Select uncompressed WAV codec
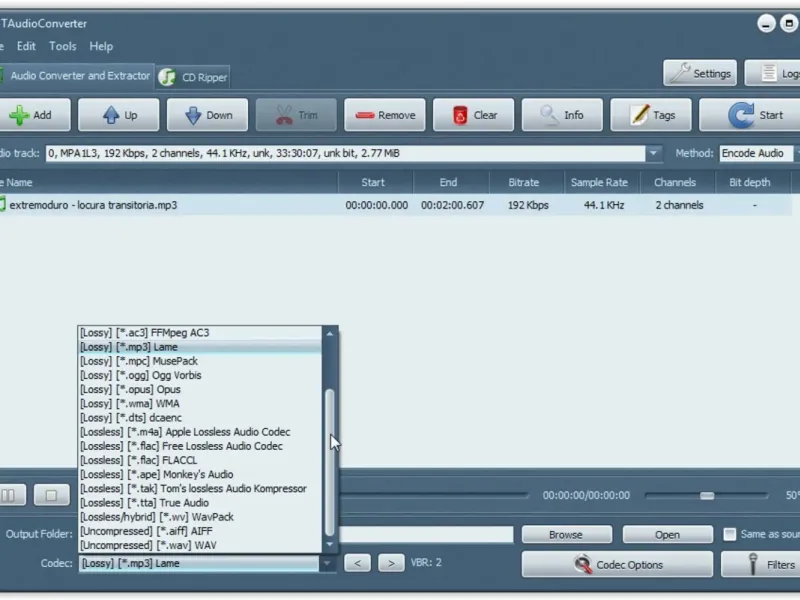The image size is (800, 600). [201, 545]
